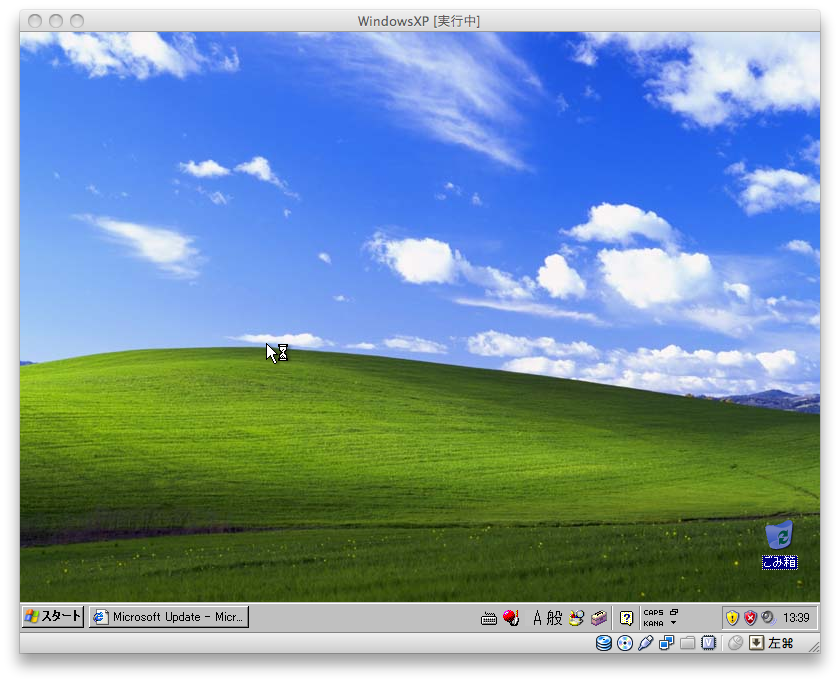Toggle IME input mode 'A'

pyautogui.click(x=537, y=618)
